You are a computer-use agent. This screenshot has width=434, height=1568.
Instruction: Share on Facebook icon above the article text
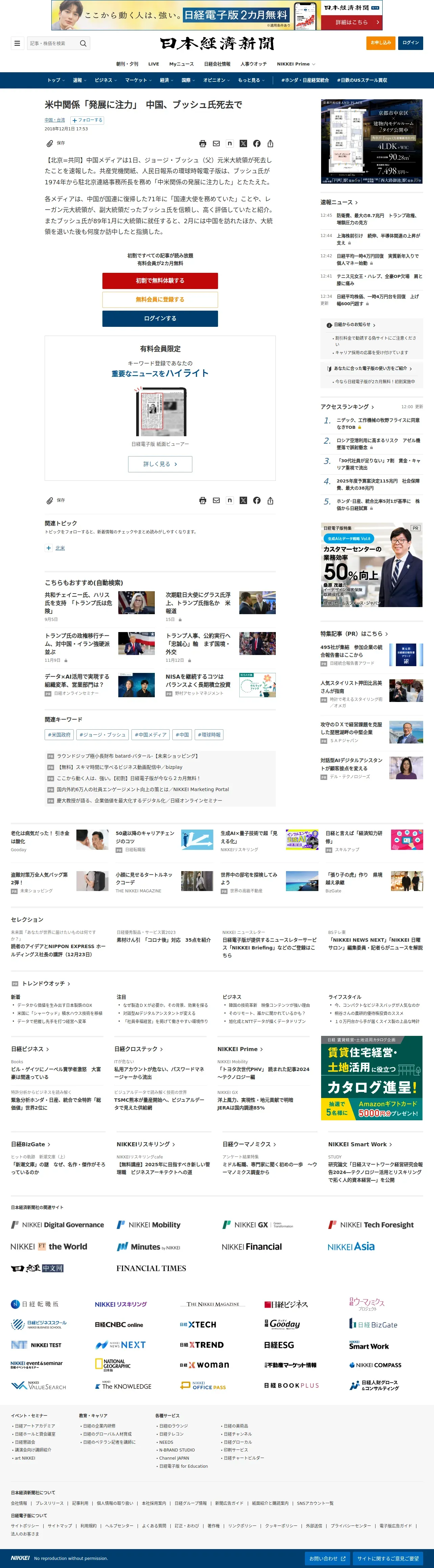257,143
